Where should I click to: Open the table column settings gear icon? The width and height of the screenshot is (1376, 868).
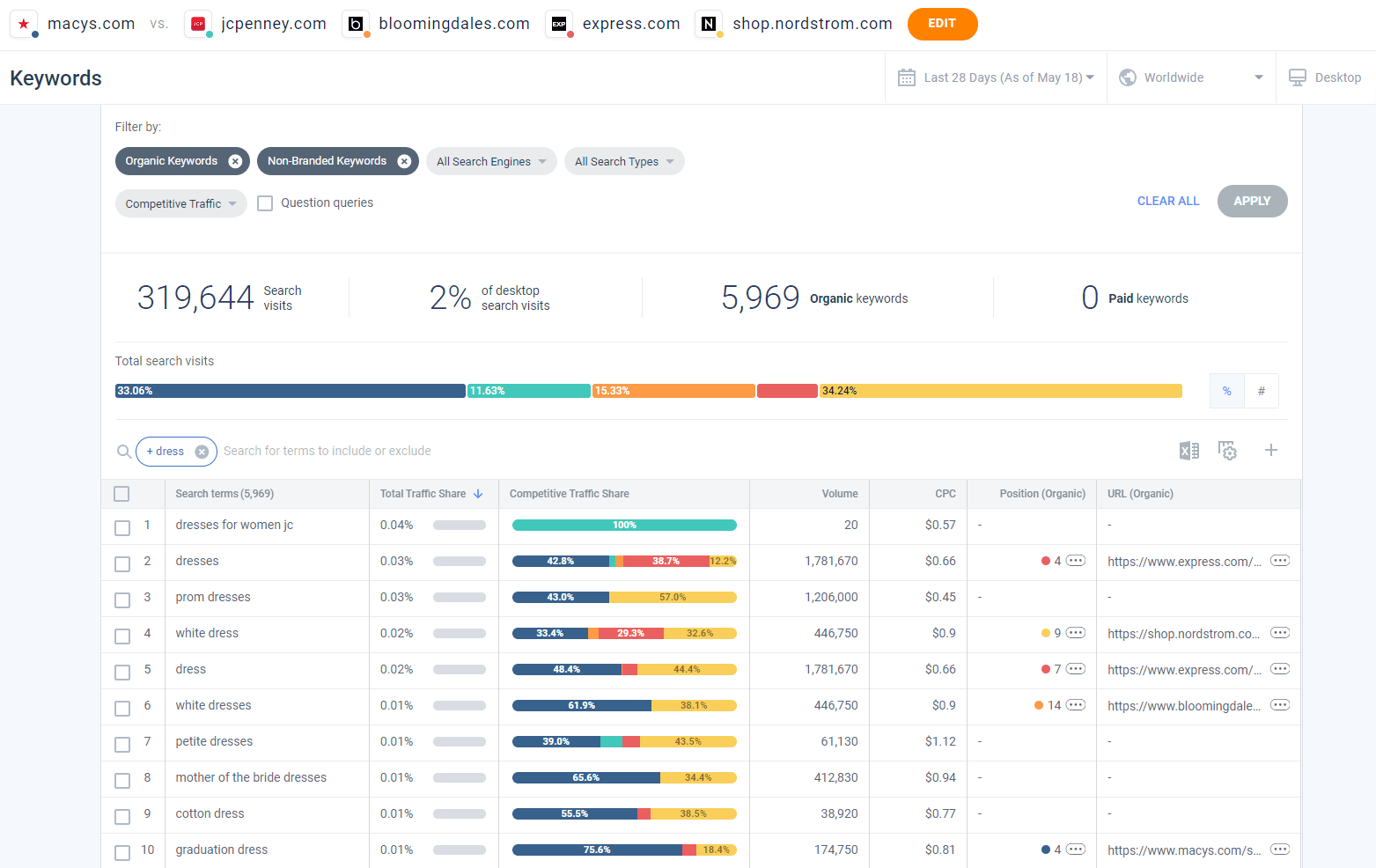1227,450
